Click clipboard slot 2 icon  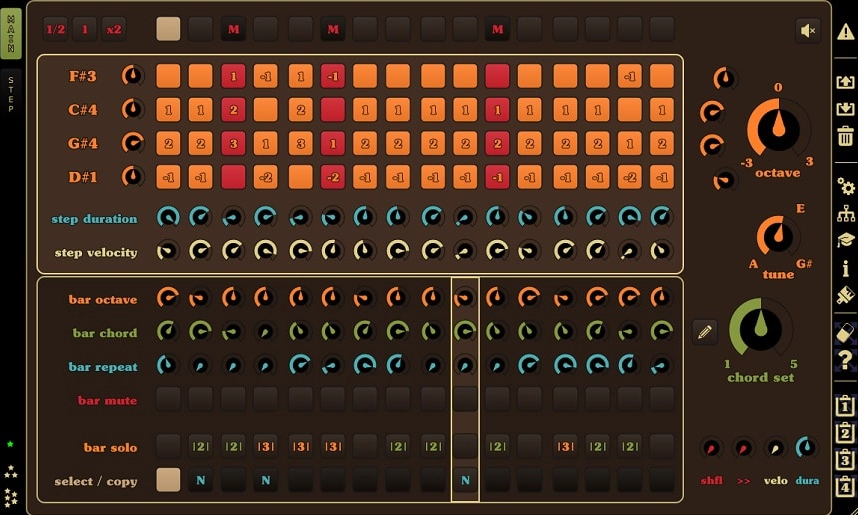click(845, 432)
